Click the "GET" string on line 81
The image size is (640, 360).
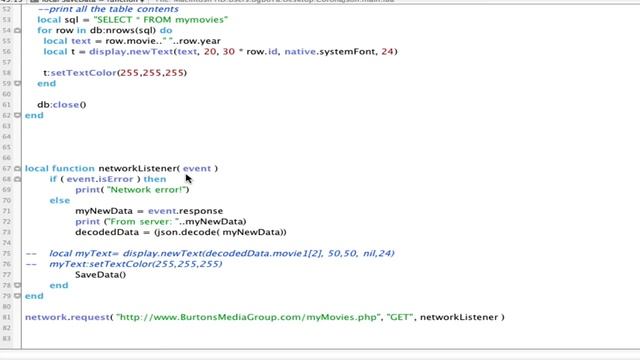[400, 317]
